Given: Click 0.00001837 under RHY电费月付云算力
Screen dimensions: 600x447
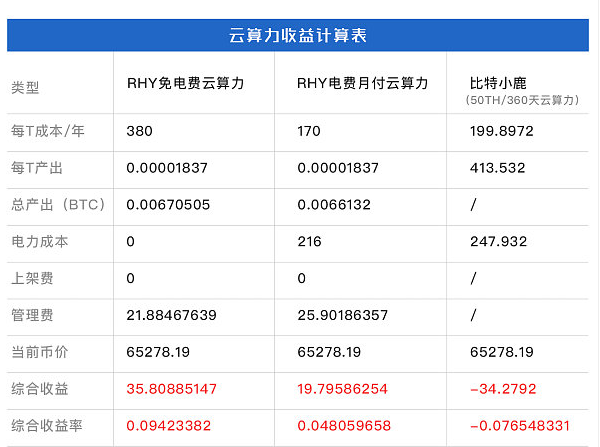Looking at the screenshot, I should coord(338,168).
